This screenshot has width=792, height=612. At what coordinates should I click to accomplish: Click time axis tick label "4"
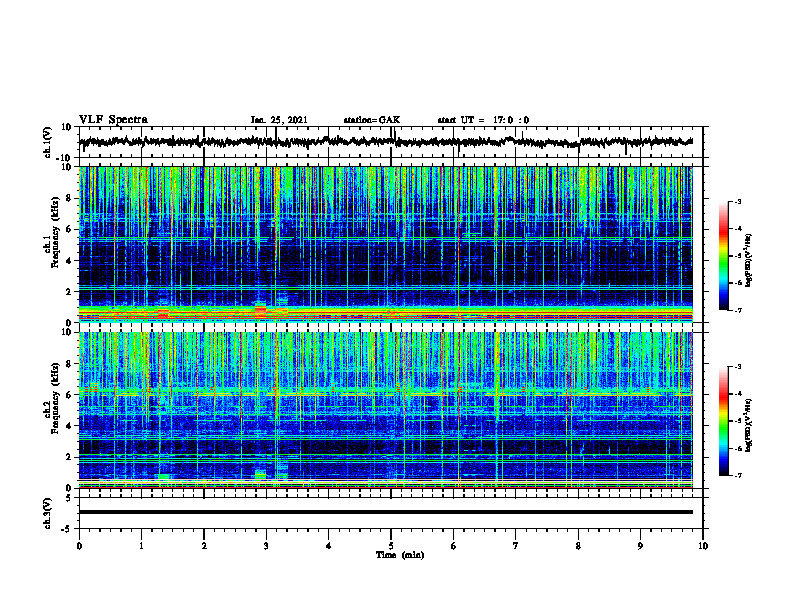(329, 546)
